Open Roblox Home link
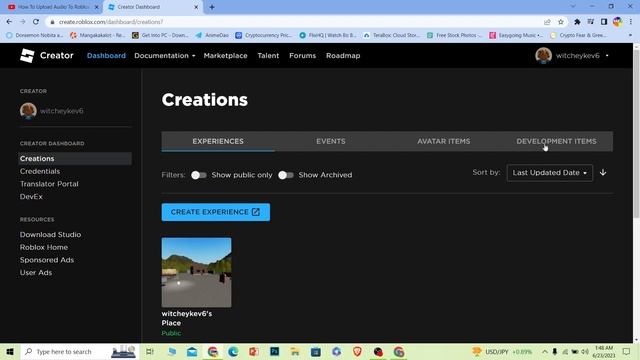Image resolution: width=640 pixels, height=360 pixels. pos(44,247)
